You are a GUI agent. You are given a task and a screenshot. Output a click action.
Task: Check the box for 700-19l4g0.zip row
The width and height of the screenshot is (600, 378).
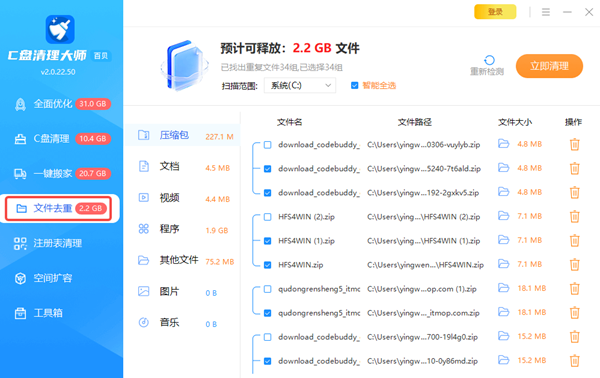pyautogui.click(x=267, y=337)
